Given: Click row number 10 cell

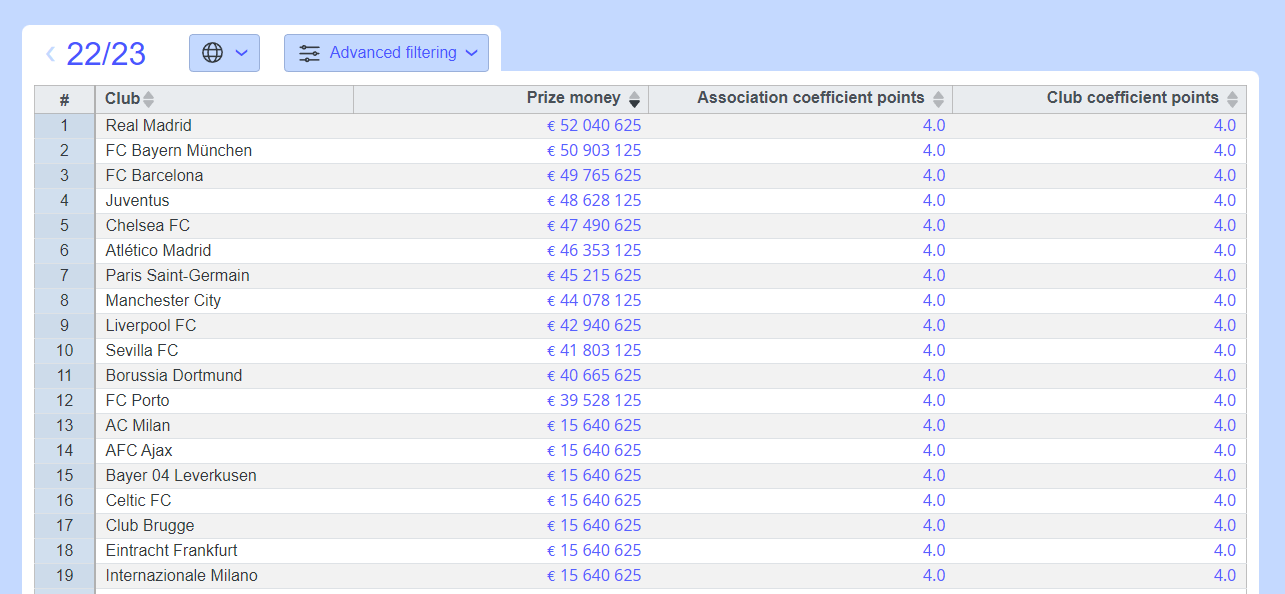Looking at the screenshot, I should point(64,351).
